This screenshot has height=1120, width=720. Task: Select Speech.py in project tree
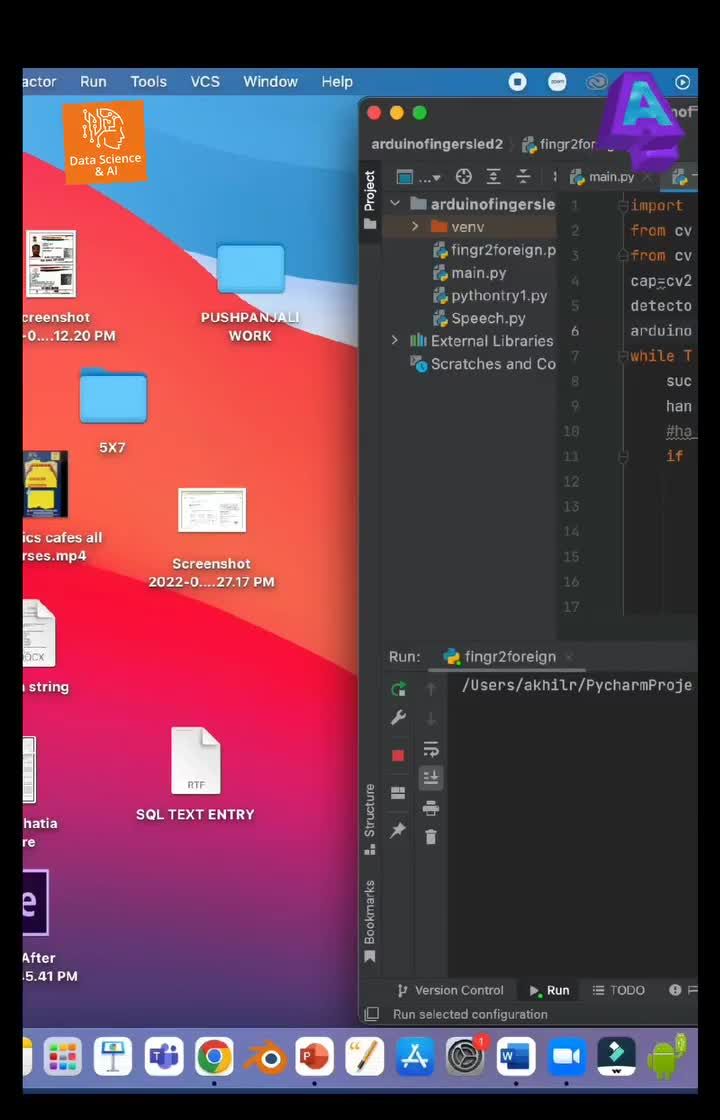click(488, 318)
